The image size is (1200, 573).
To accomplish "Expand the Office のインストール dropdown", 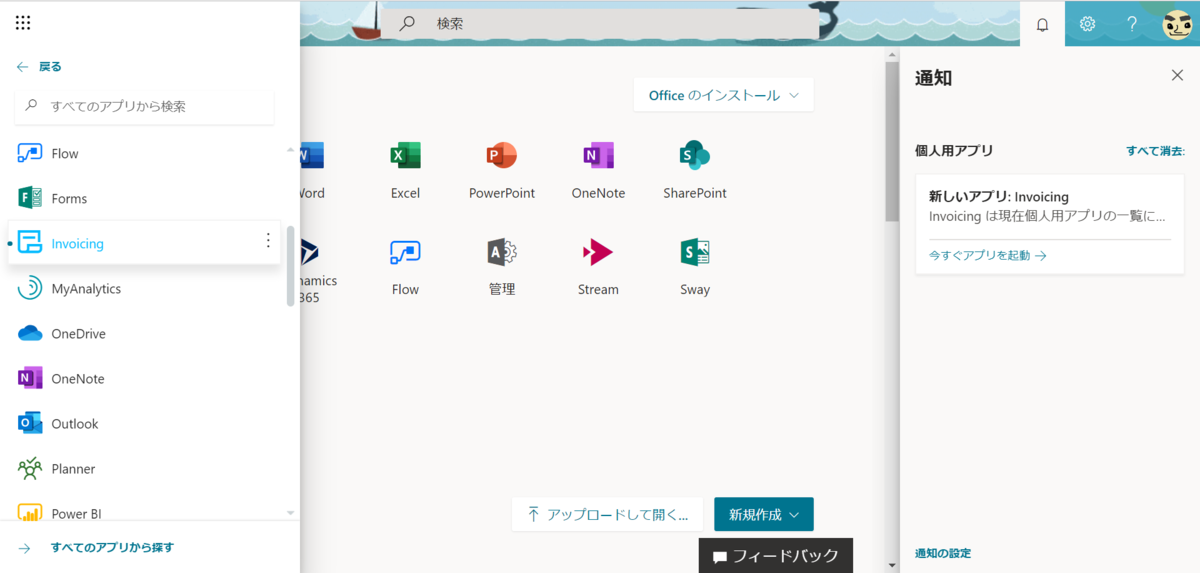I will pos(724,95).
